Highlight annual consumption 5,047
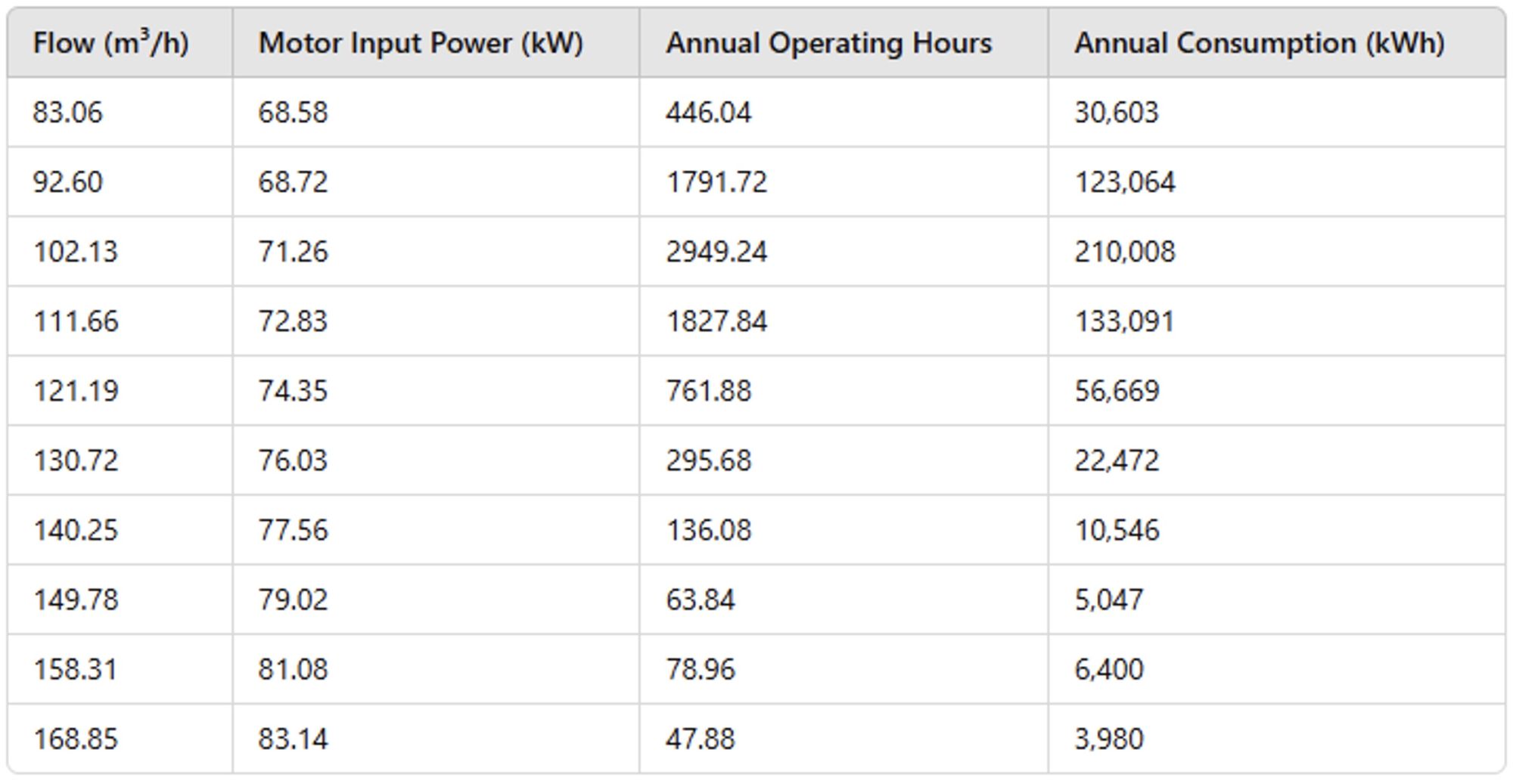Viewport: 1513px width, 784px height. click(1109, 600)
